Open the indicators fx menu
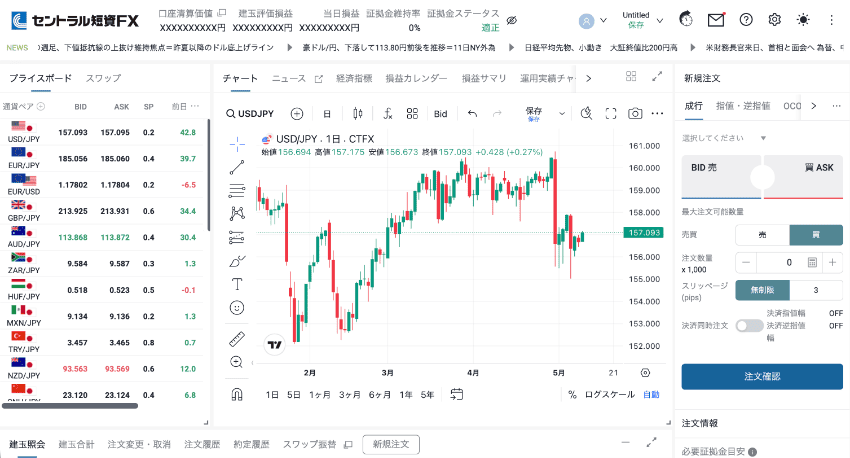This screenshot has height=458, width=850. pyautogui.click(x=388, y=113)
